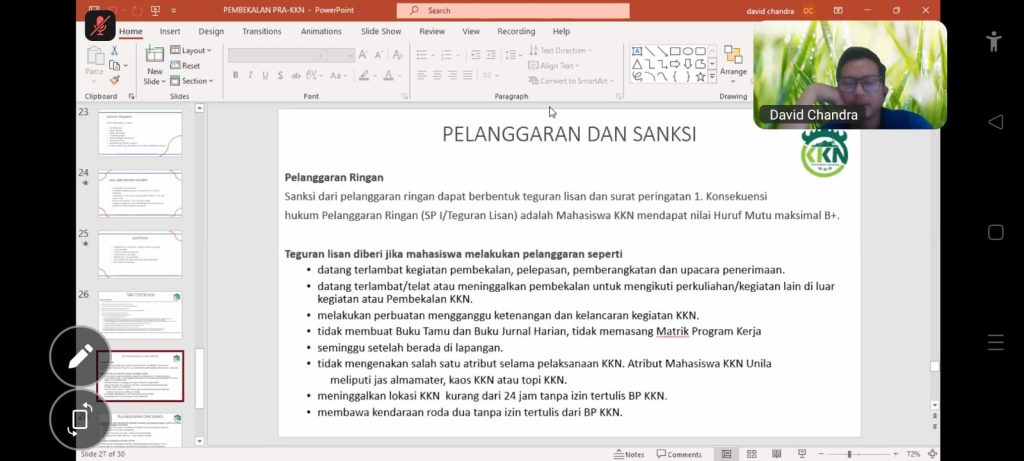Open the Section dropdown

pos(190,81)
